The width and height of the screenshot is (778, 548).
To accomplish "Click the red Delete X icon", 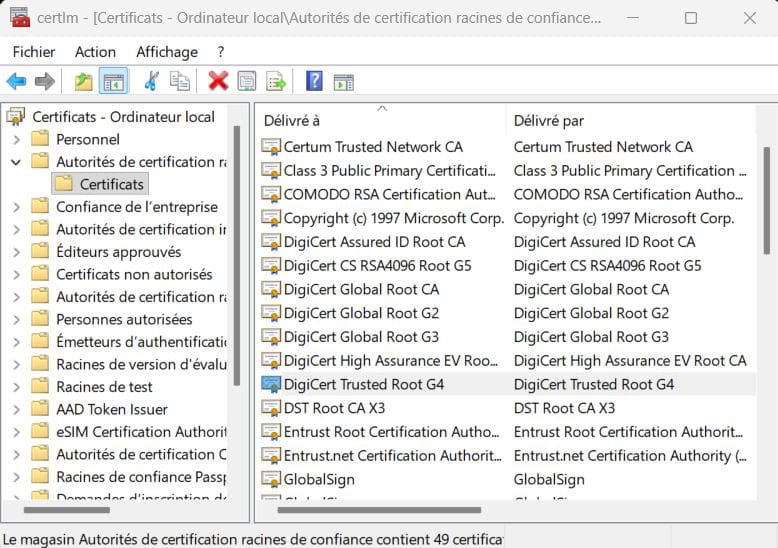I will [x=218, y=81].
